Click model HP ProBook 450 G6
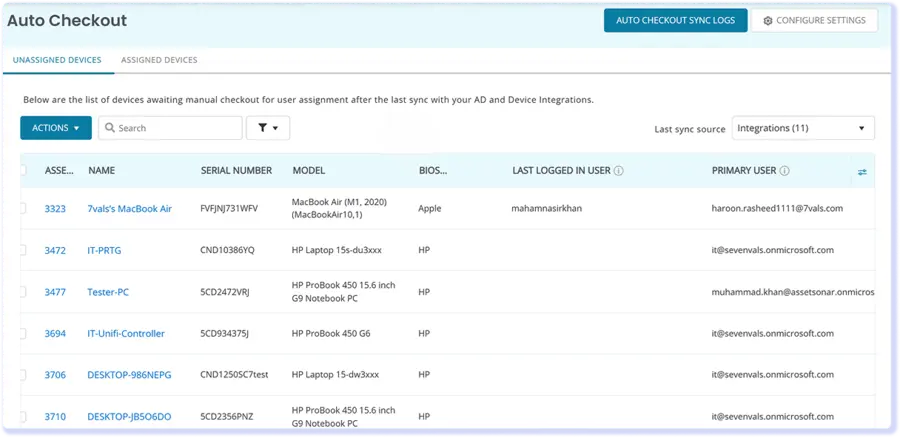This screenshot has width=900, height=438. 333,334
